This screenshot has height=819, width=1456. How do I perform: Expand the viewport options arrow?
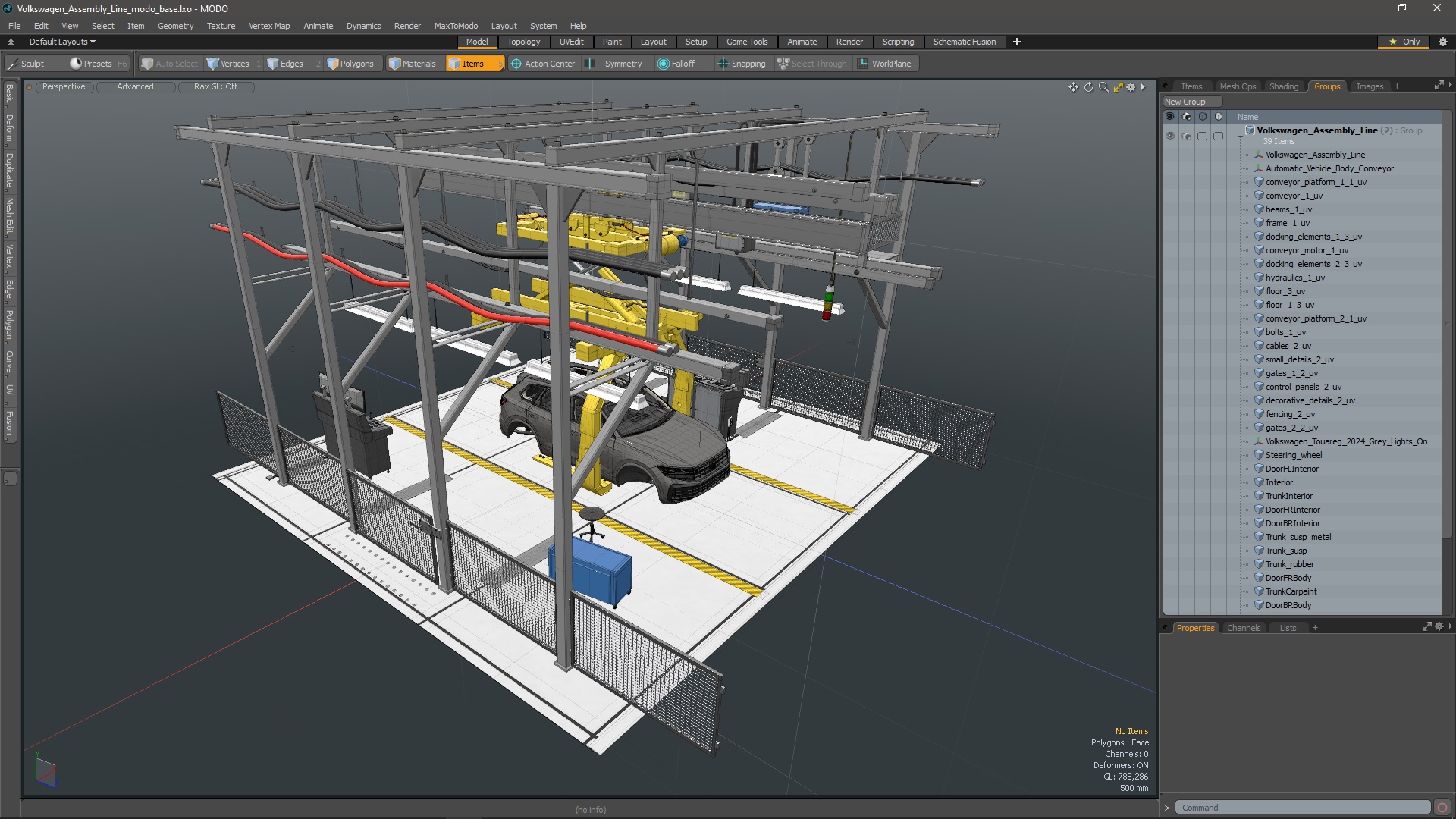pos(1143,87)
